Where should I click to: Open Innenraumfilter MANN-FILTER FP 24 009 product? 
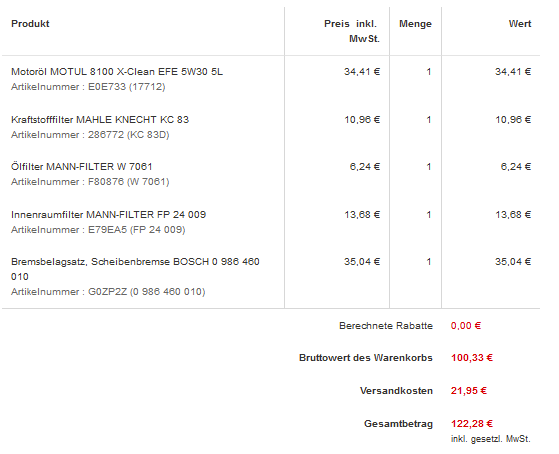point(108,215)
